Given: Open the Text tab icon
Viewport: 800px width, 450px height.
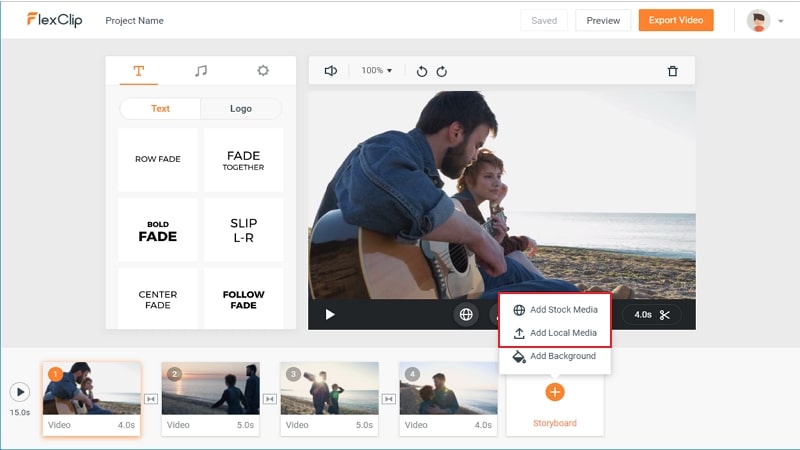Looking at the screenshot, I should point(139,71).
